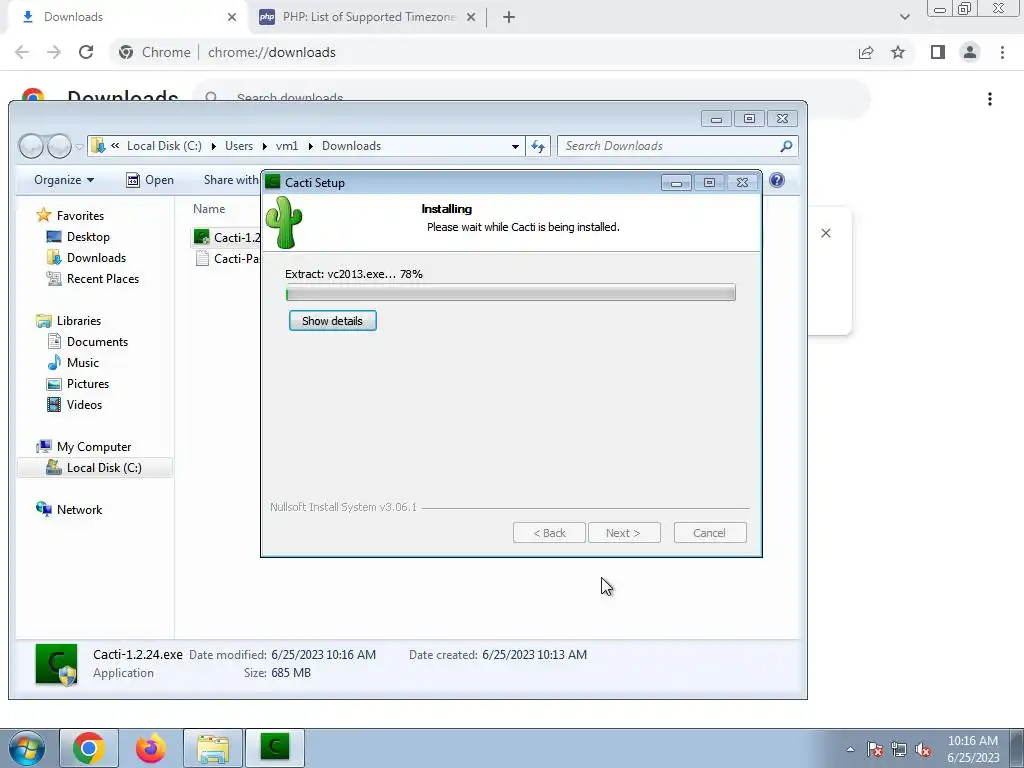The width and height of the screenshot is (1024, 768).
Task: Click the Chrome forward arrow
Action: tap(54, 52)
